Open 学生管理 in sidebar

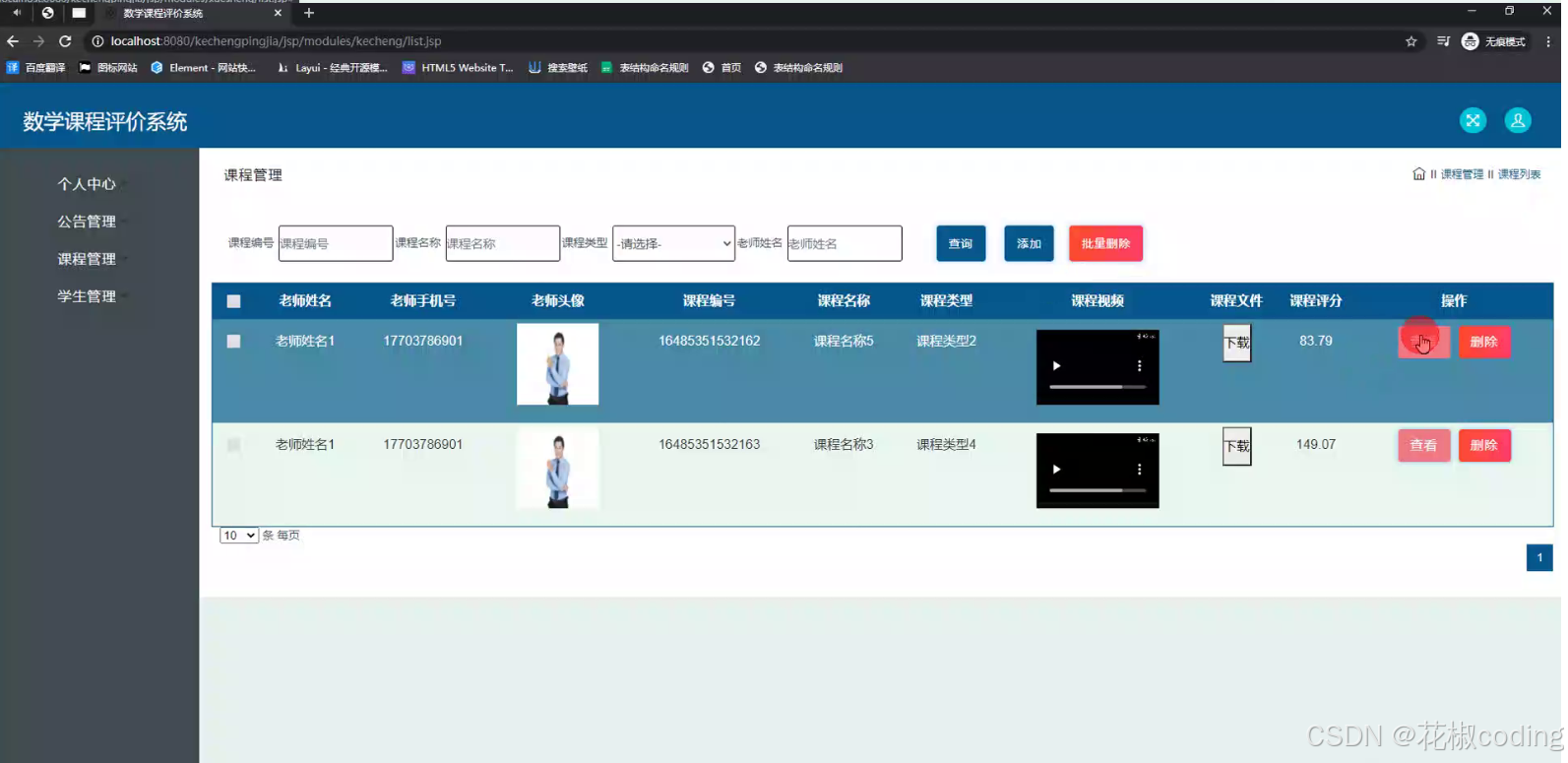click(x=87, y=296)
